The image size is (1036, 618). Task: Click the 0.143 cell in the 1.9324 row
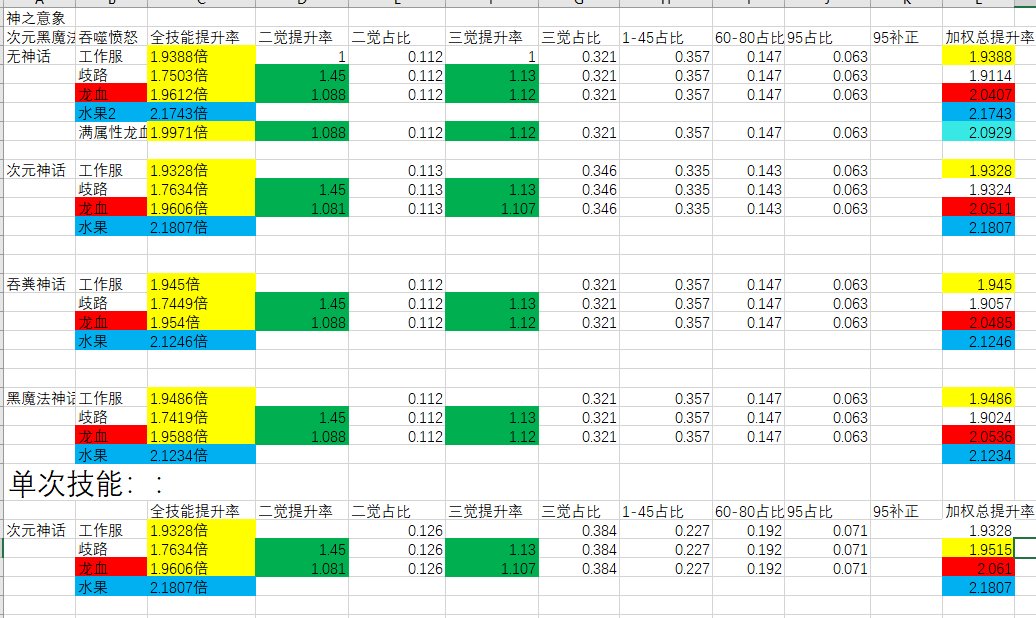click(x=749, y=190)
